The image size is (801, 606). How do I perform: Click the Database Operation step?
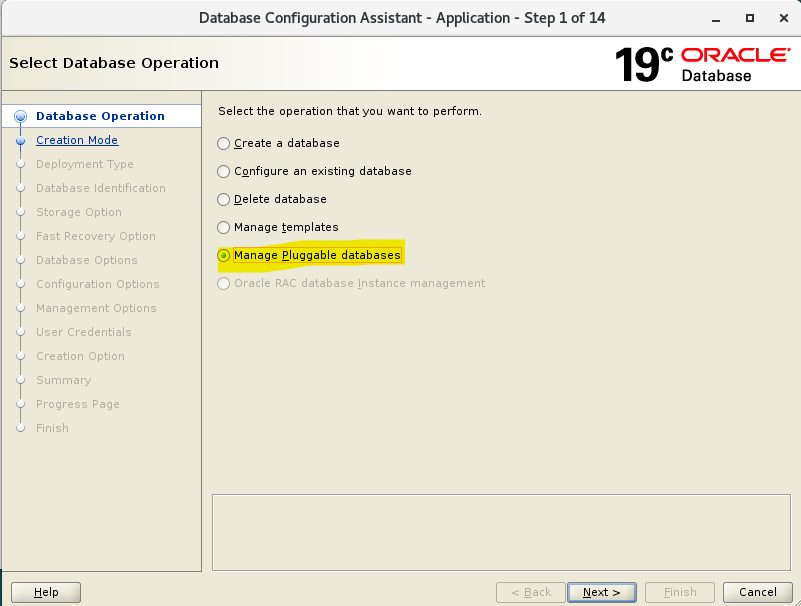101,116
